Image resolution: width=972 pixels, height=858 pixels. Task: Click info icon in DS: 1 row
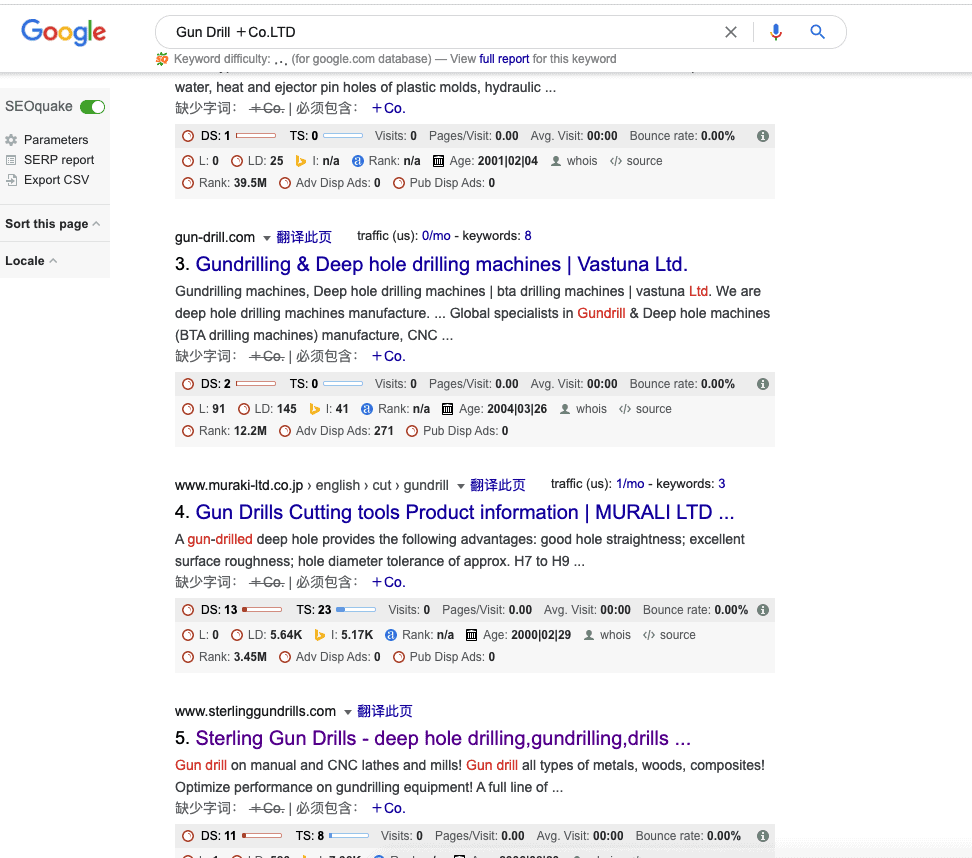click(x=763, y=136)
